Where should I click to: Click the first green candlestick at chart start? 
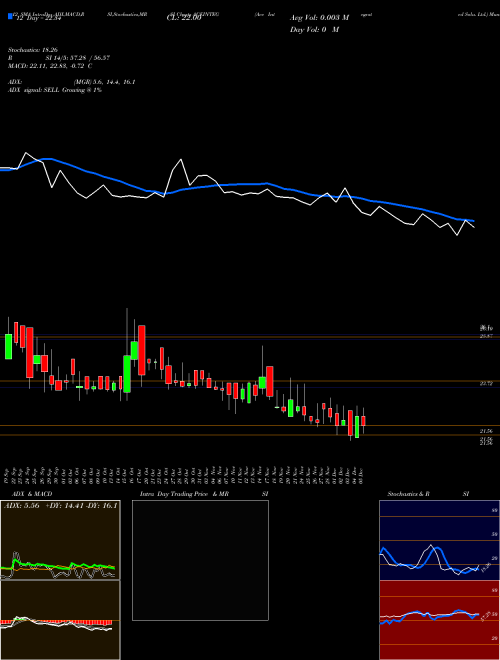[x=8, y=346]
